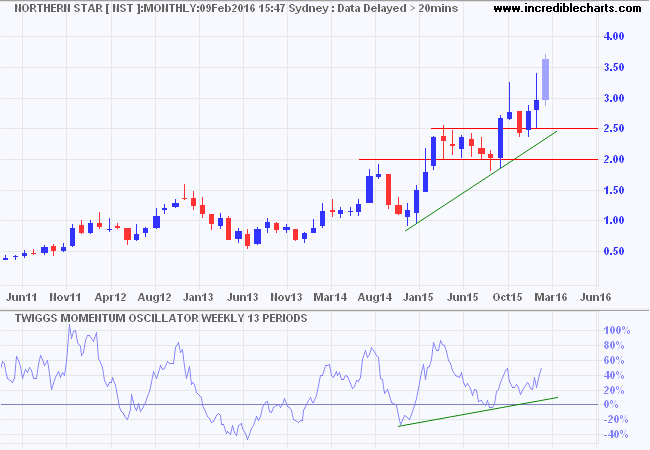Image resolution: width=650 pixels, height=450 pixels.
Task: Click the 100% oscillator axis label
Action: (x=617, y=331)
